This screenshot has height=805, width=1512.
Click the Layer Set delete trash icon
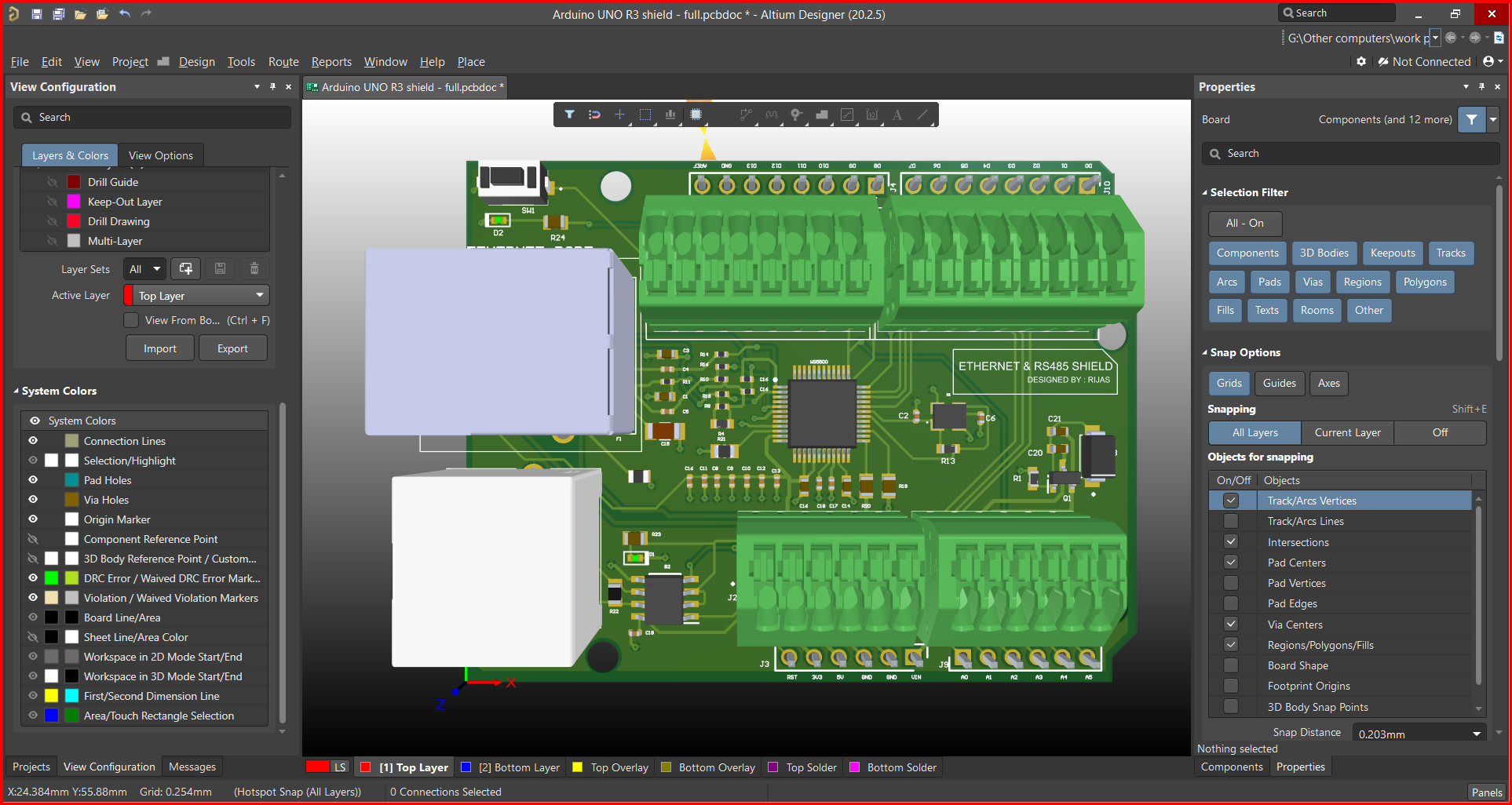[254, 269]
